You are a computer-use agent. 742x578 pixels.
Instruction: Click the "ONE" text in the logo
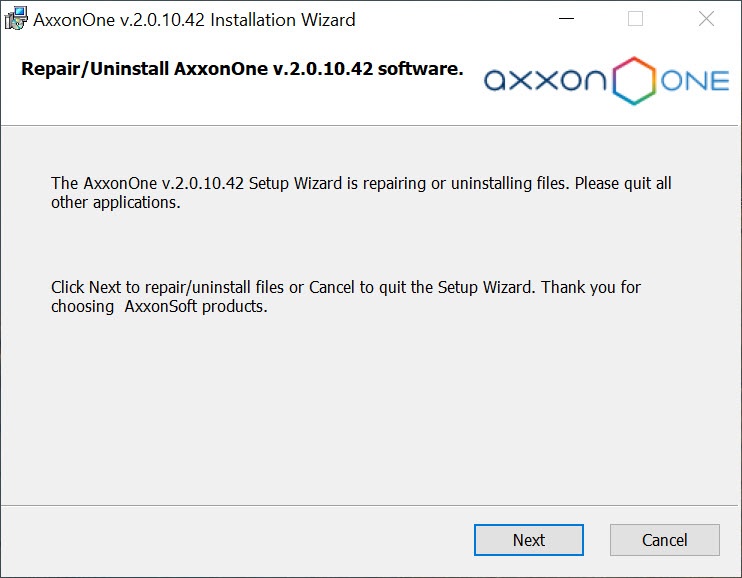point(695,81)
